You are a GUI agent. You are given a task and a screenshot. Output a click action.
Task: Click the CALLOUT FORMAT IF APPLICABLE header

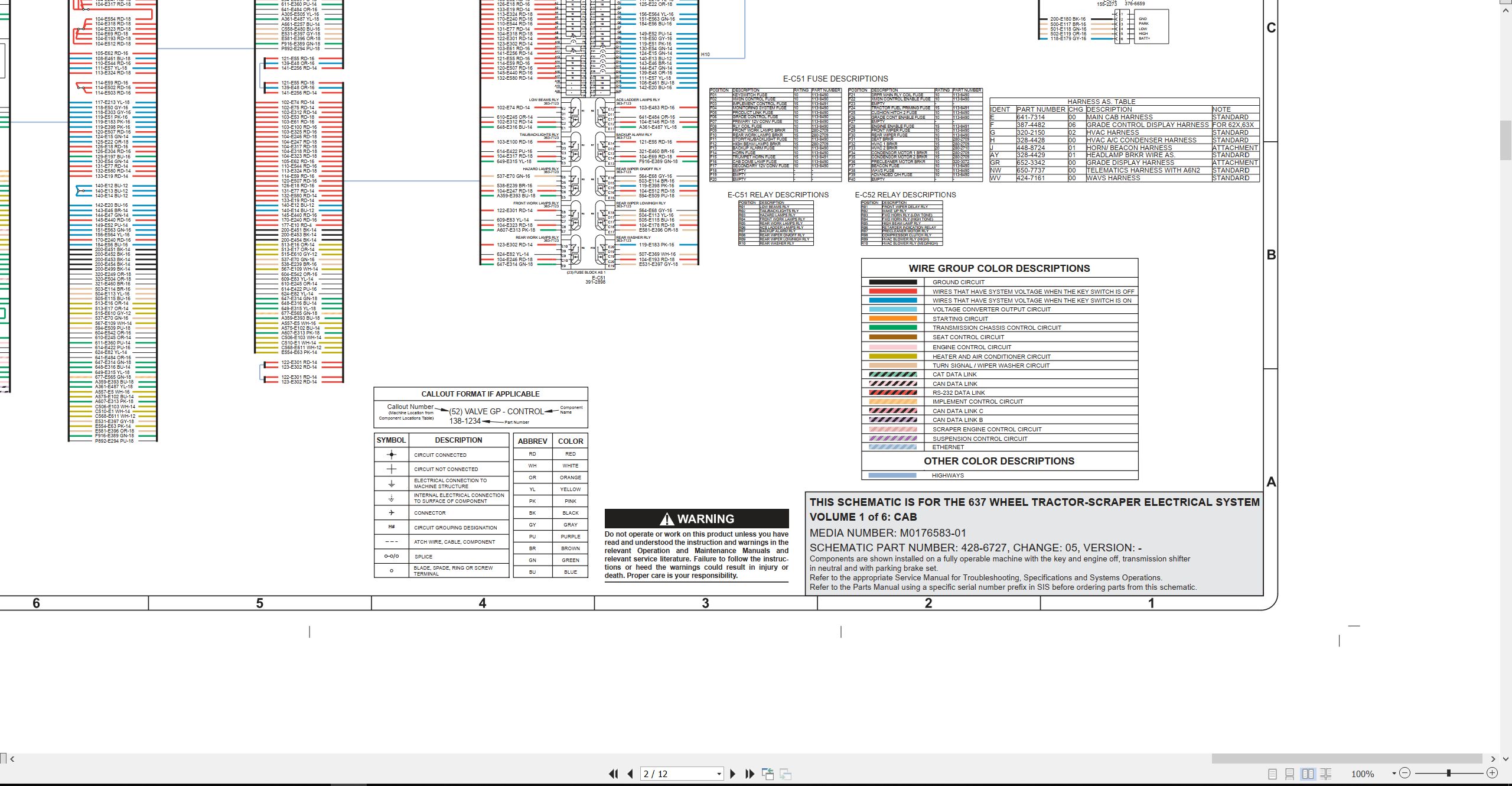[480, 394]
